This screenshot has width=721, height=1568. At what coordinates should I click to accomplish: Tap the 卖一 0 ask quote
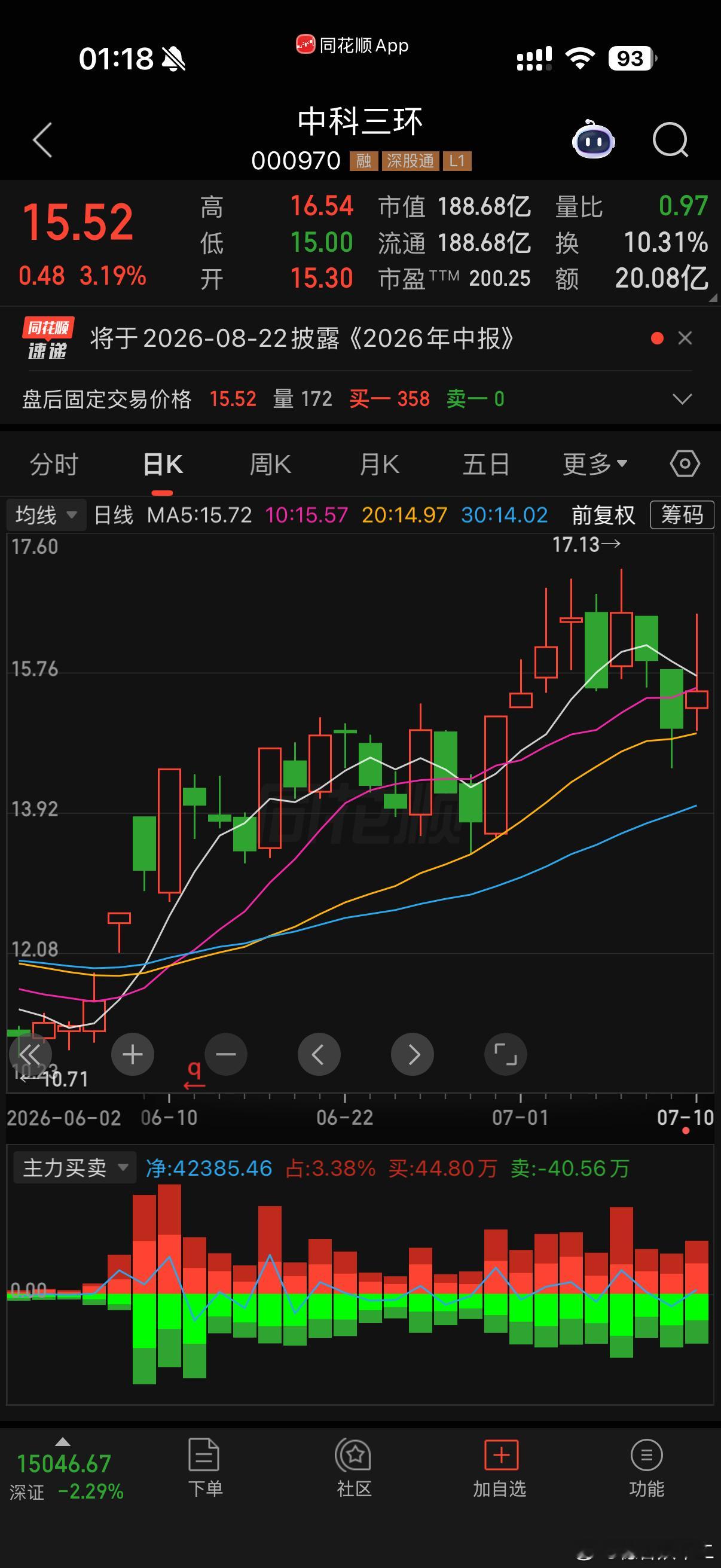[x=475, y=399]
